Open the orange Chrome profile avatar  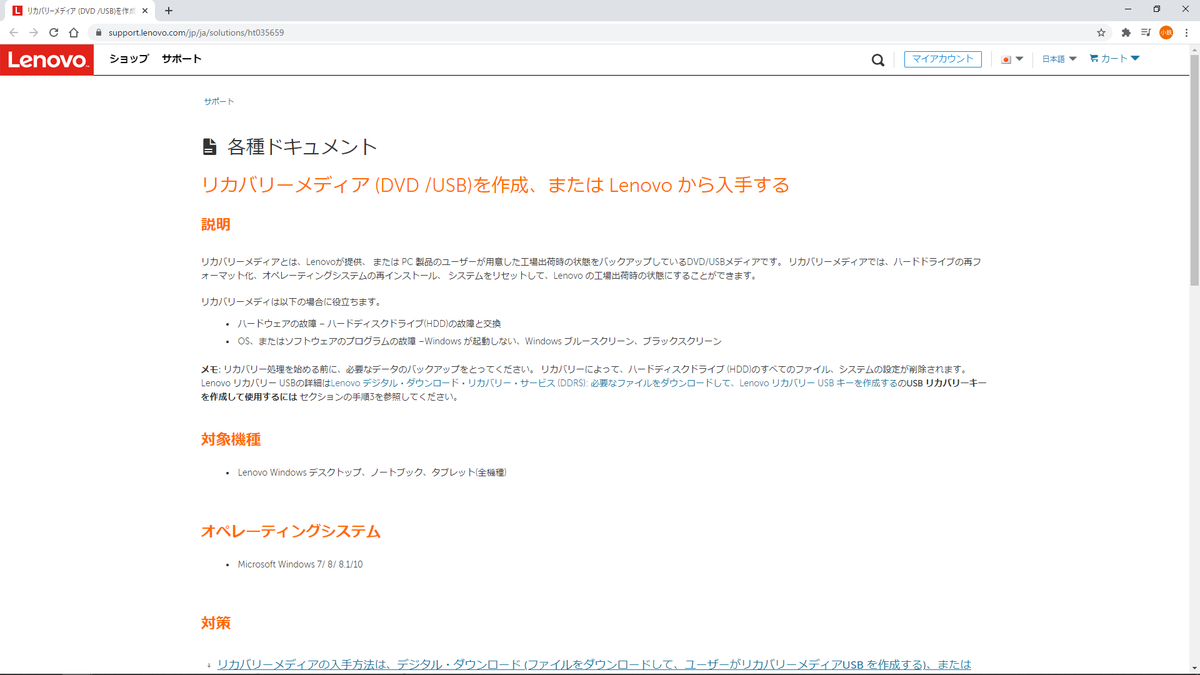click(1166, 32)
